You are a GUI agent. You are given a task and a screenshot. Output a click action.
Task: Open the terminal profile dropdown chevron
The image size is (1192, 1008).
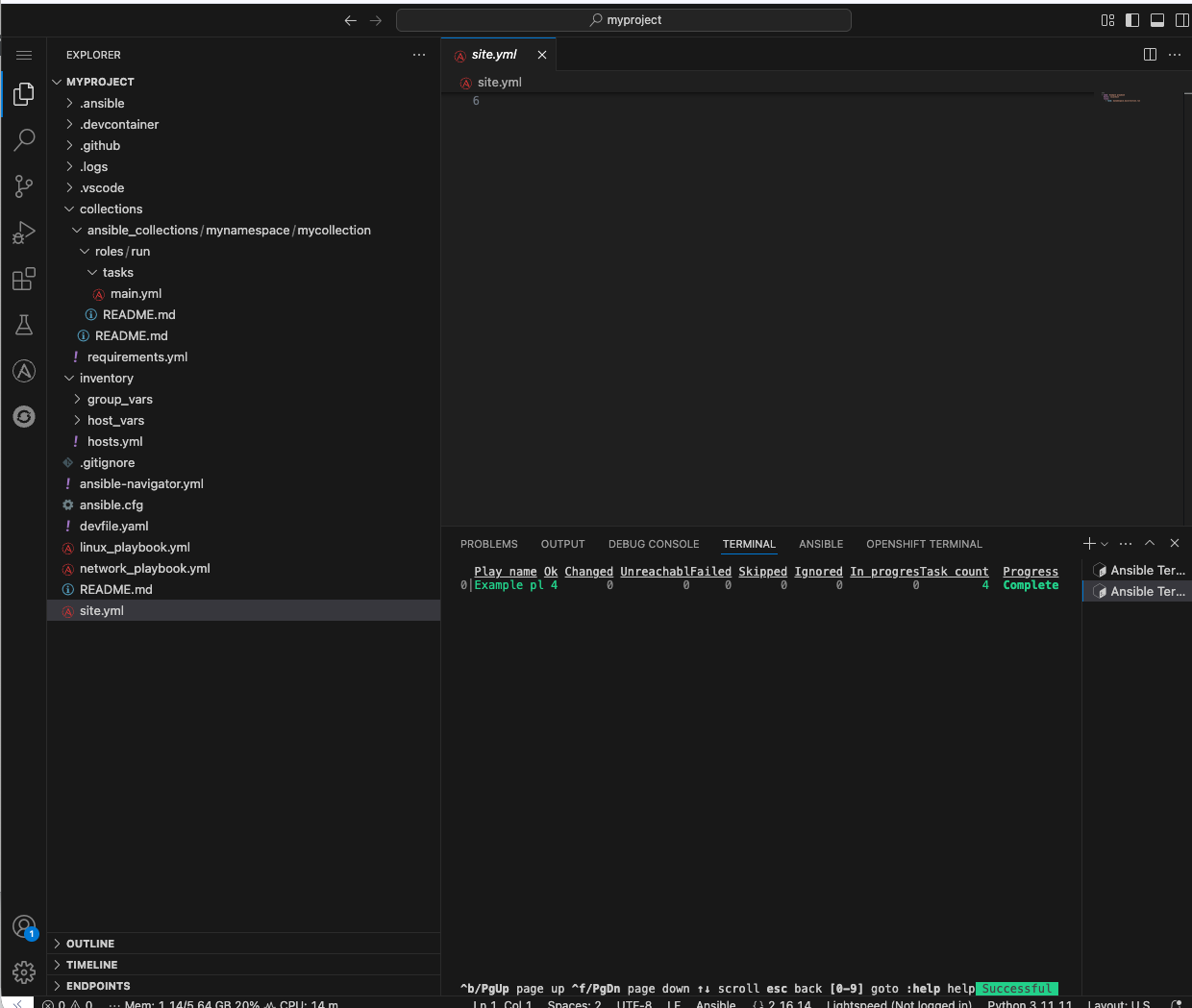(x=1103, y=543)
